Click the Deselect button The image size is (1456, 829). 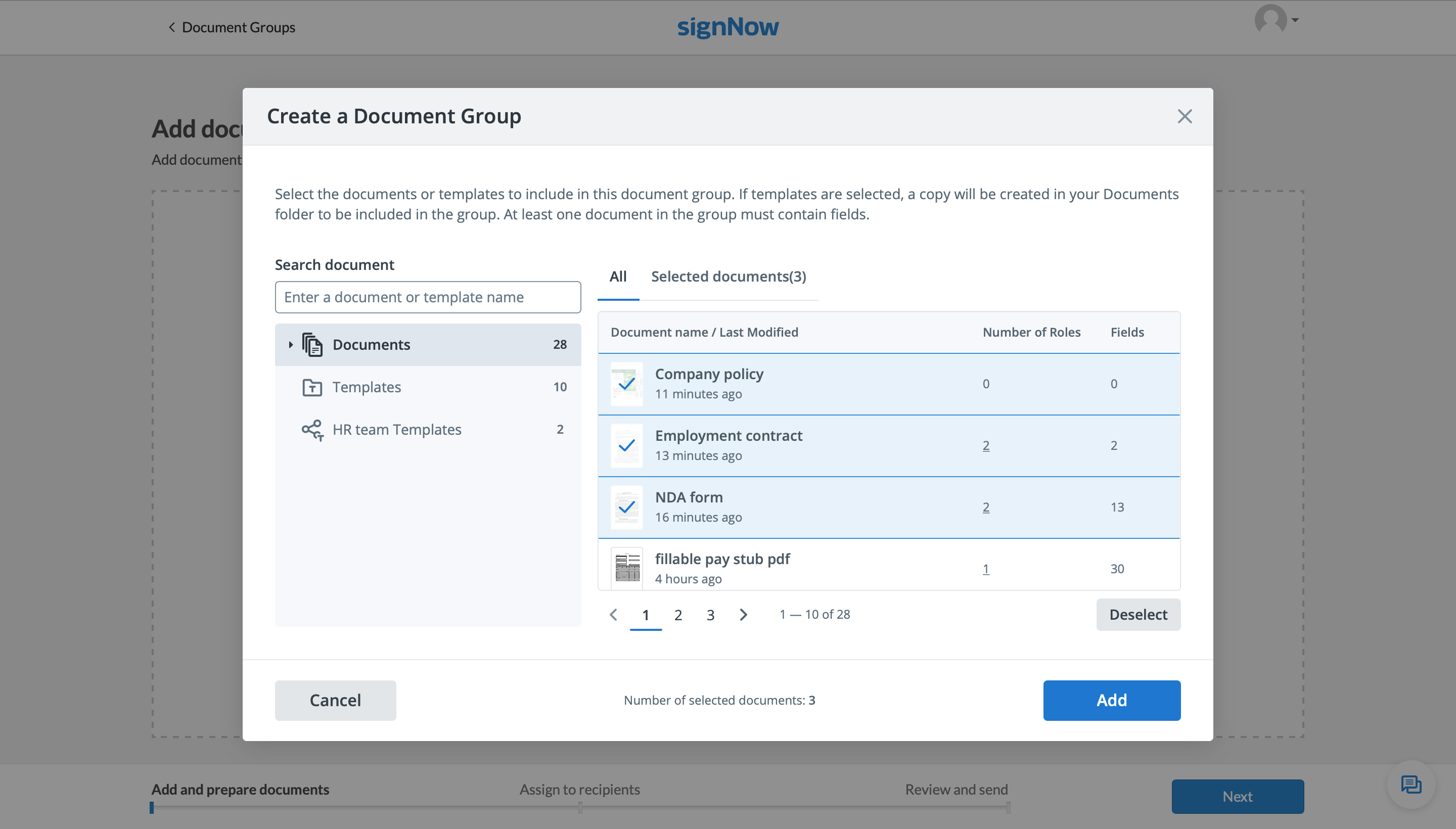click(1137, 615)
